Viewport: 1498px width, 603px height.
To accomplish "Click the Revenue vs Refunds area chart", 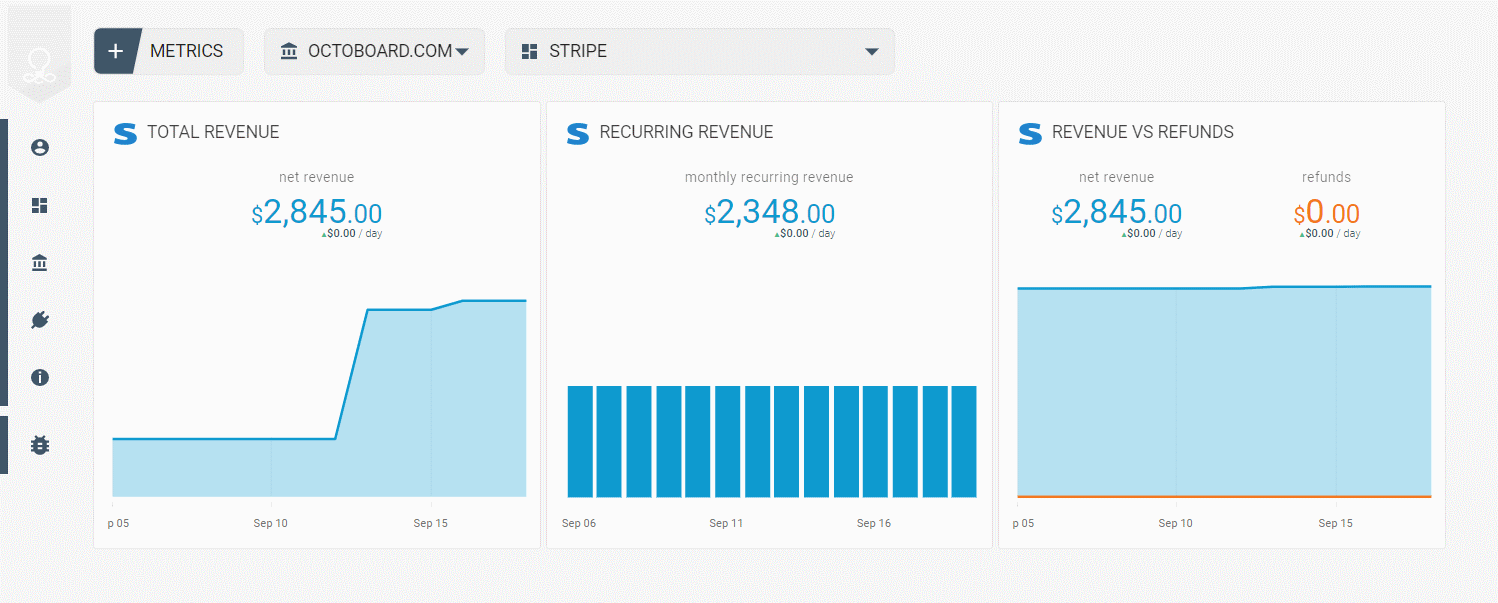I will 1224,391.
